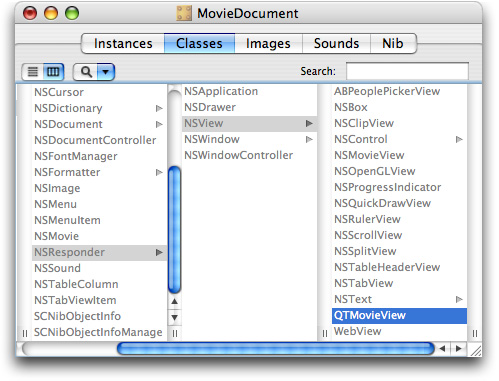Open the Sounds tab
Image resolution: width=499 pixels, height=381 pixels.
coord(336,43)
